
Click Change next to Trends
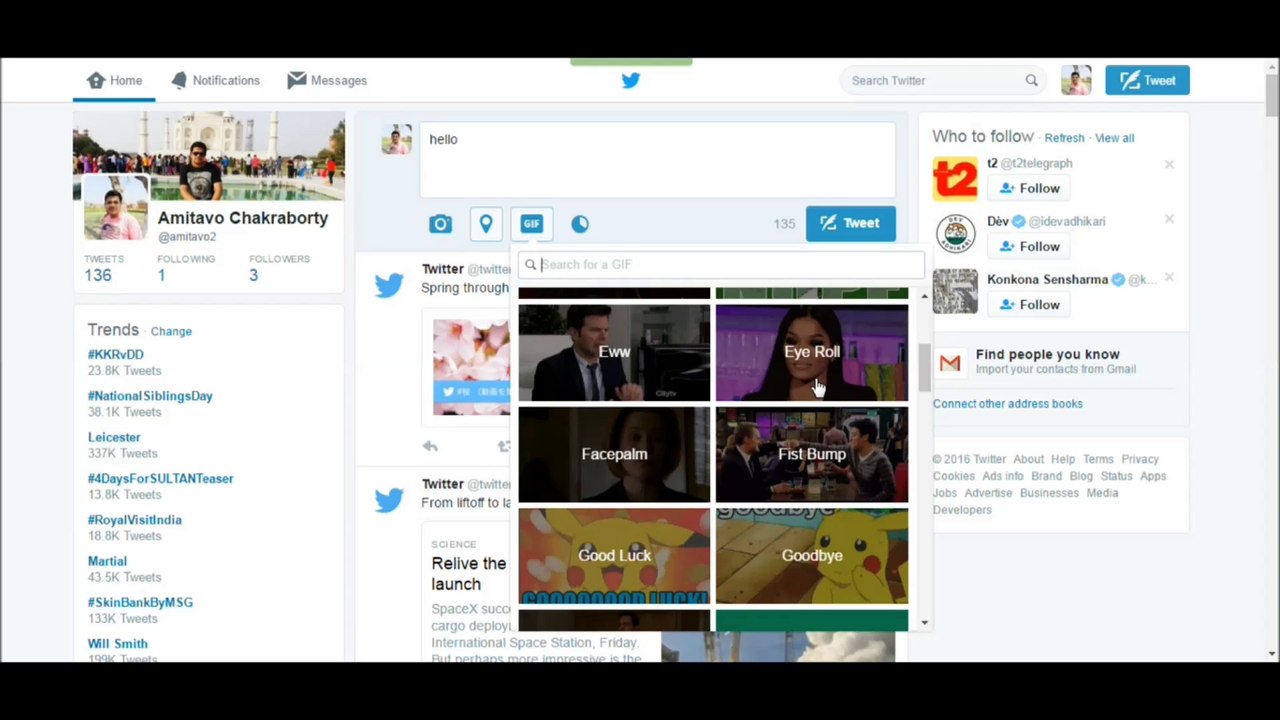click(x=171, y=331)
